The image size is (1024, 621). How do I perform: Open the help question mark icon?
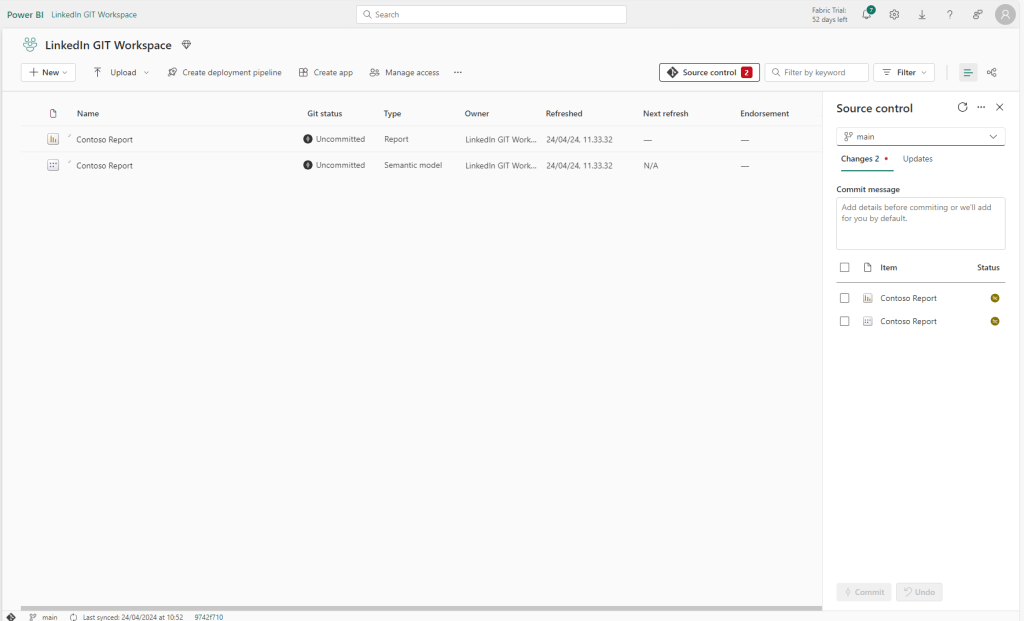pos(950,14)
